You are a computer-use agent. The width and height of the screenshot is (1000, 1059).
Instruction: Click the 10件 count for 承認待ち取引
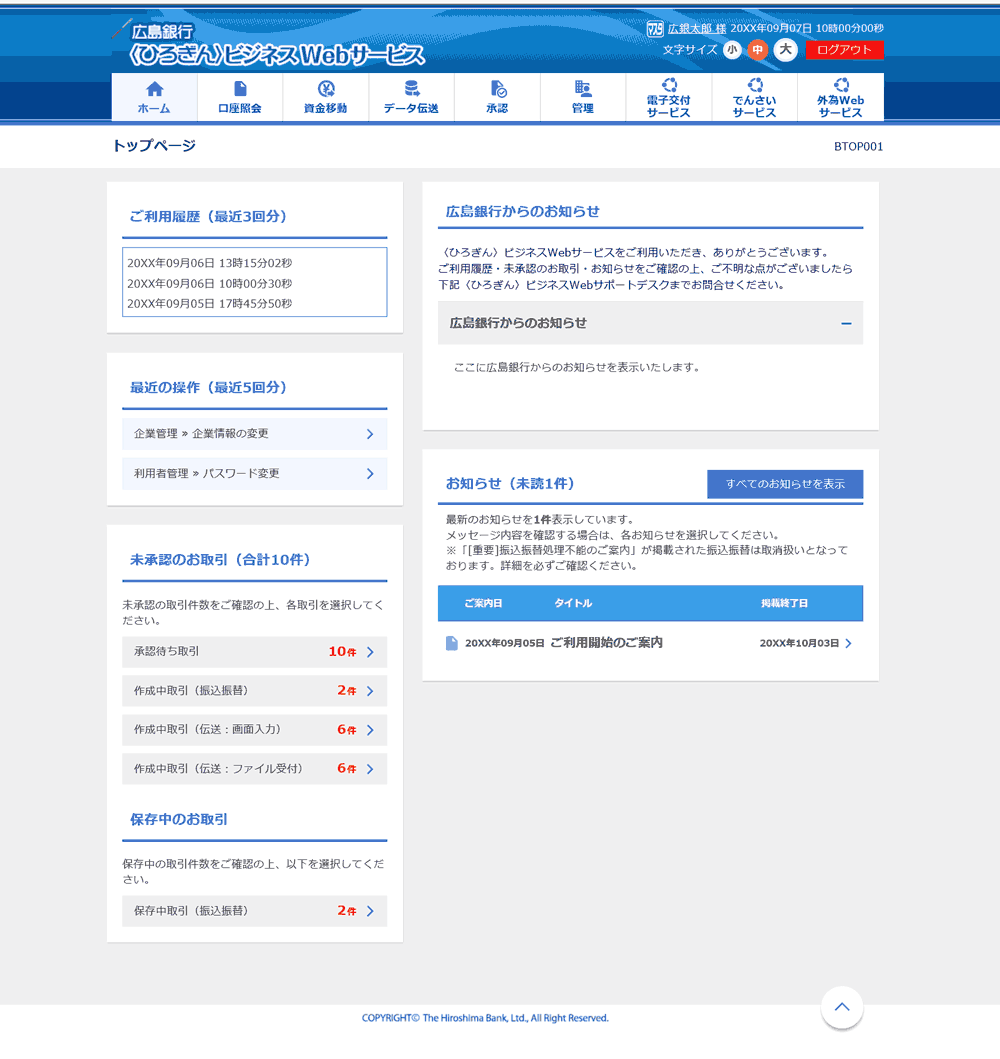click(x=342, y=652)
